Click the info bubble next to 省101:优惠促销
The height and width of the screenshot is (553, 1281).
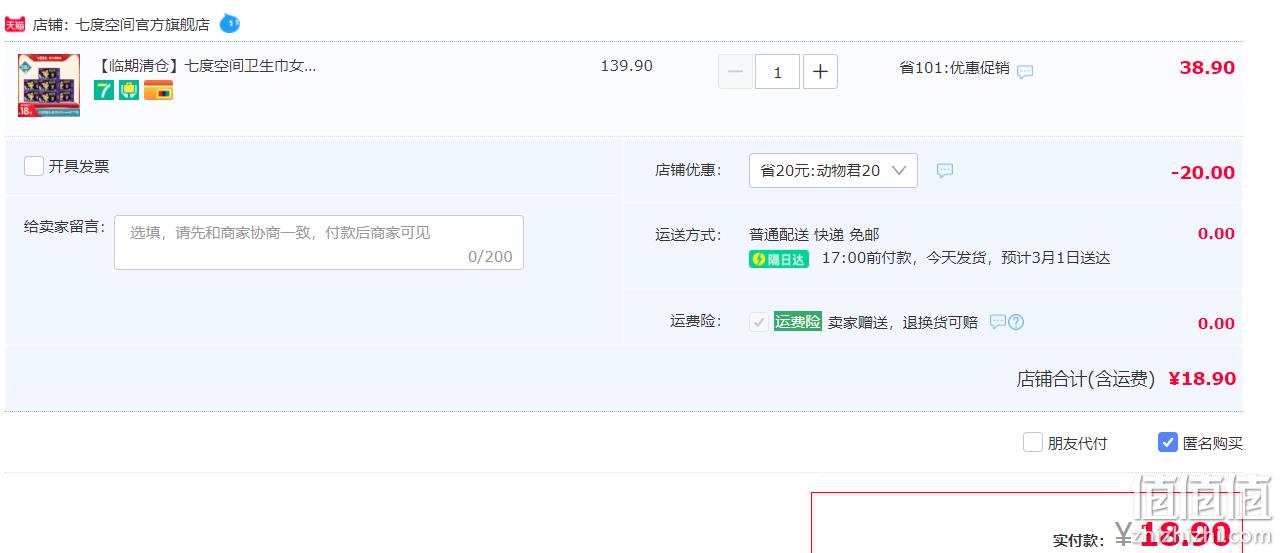tap(1025, 72)
